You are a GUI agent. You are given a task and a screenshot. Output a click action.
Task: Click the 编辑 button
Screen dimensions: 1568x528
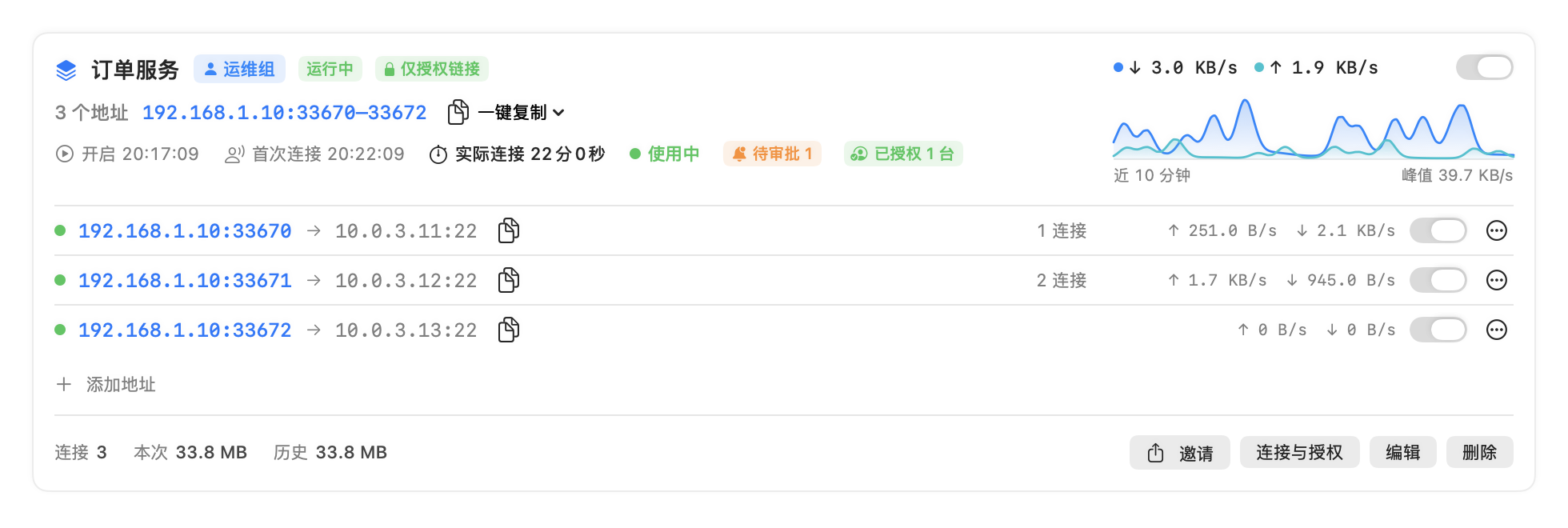pos(1402,453)
